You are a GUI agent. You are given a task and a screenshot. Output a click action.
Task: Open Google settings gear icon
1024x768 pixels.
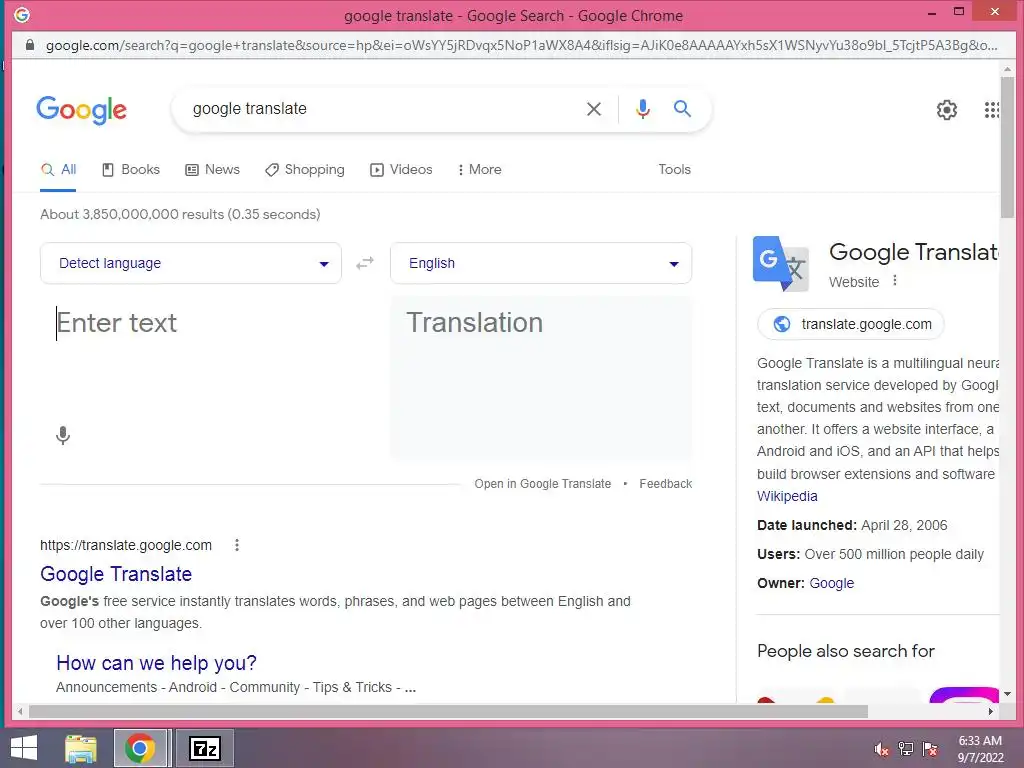[x=947, y=110]
